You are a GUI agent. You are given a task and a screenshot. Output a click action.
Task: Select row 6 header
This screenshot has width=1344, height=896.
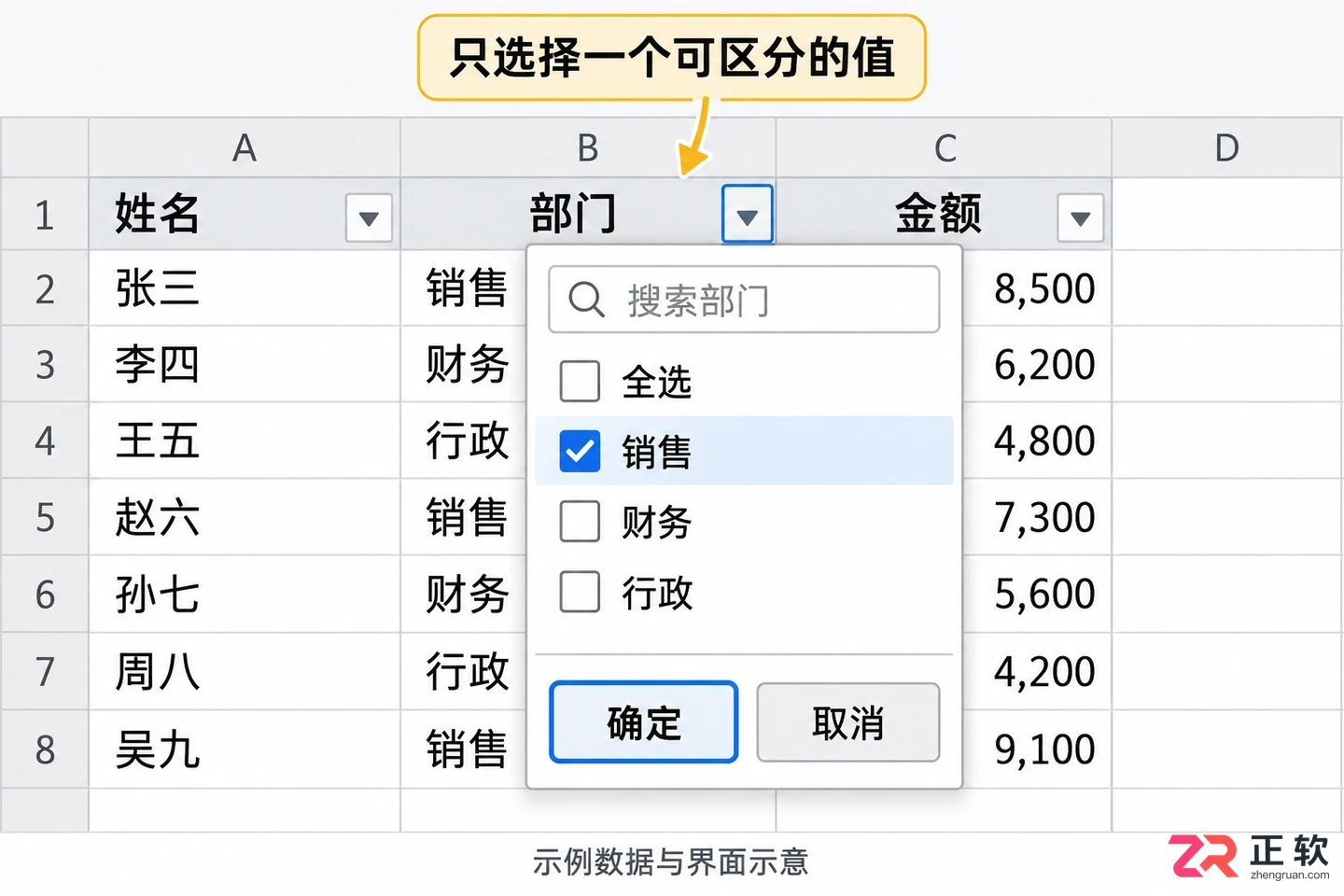tap(45, 595)
